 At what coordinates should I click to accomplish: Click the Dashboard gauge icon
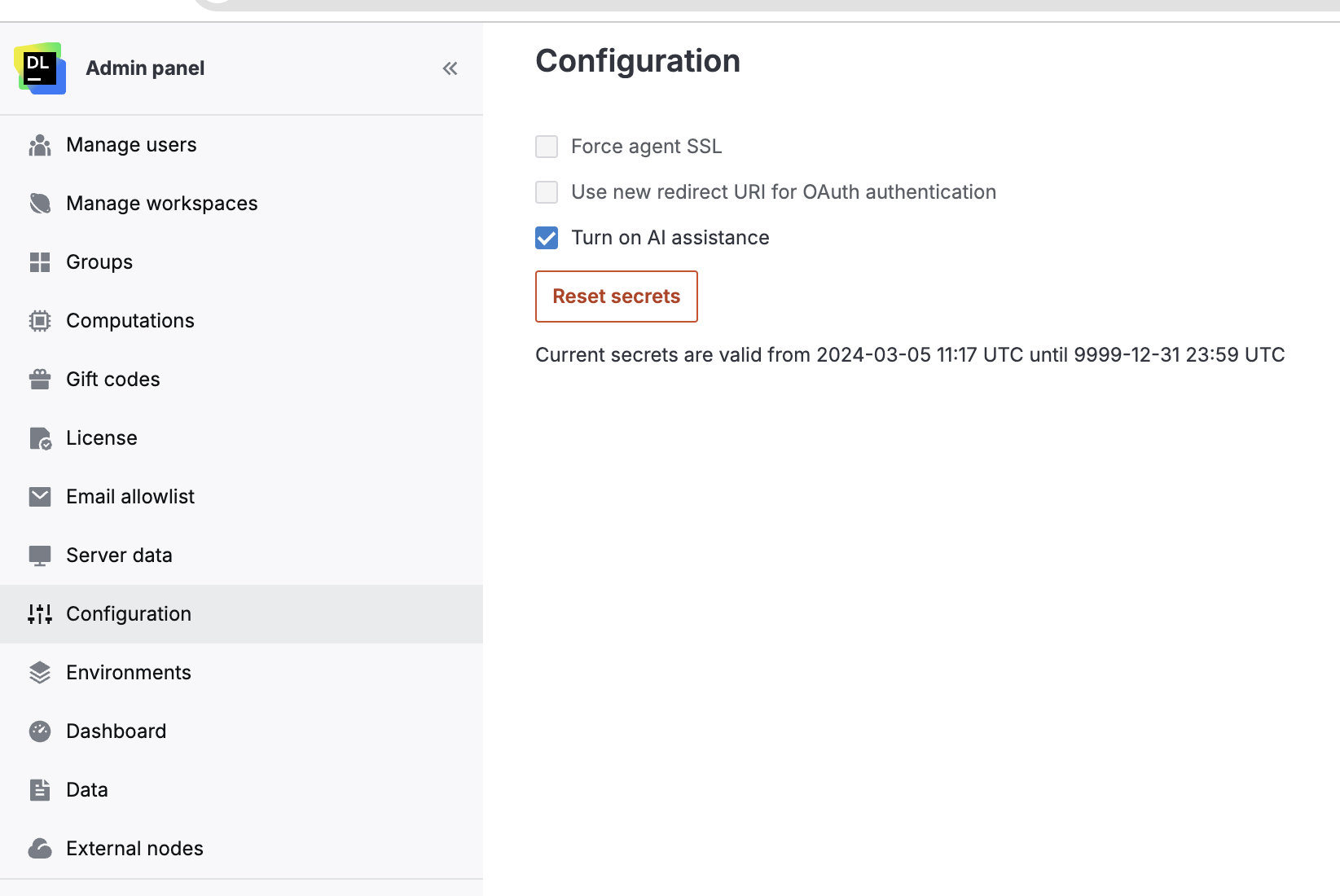39,731
